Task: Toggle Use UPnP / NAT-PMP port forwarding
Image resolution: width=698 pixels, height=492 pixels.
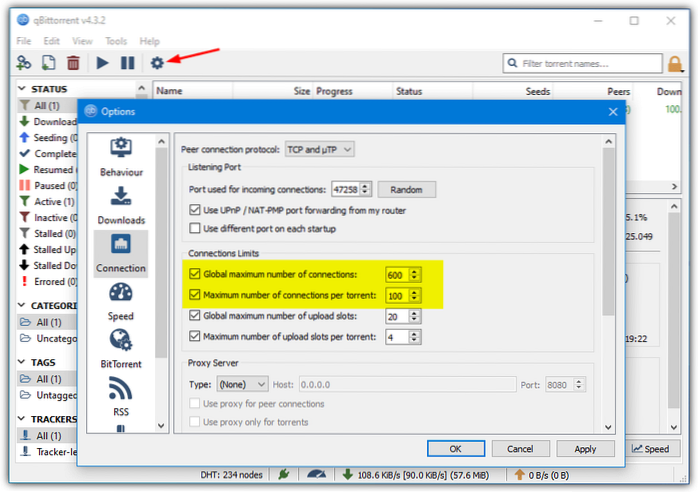Action: tap(195, 210)
